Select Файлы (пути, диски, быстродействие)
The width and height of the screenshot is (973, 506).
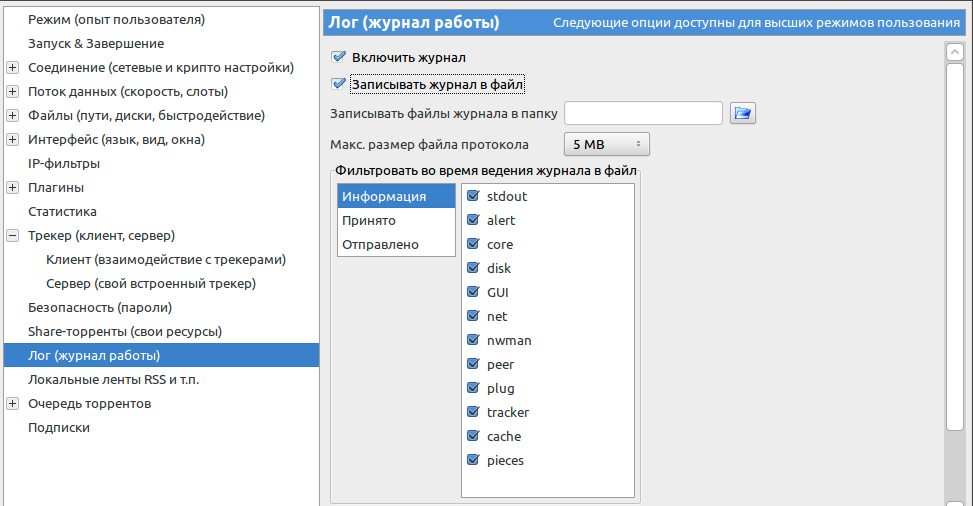tap(146, 115)
